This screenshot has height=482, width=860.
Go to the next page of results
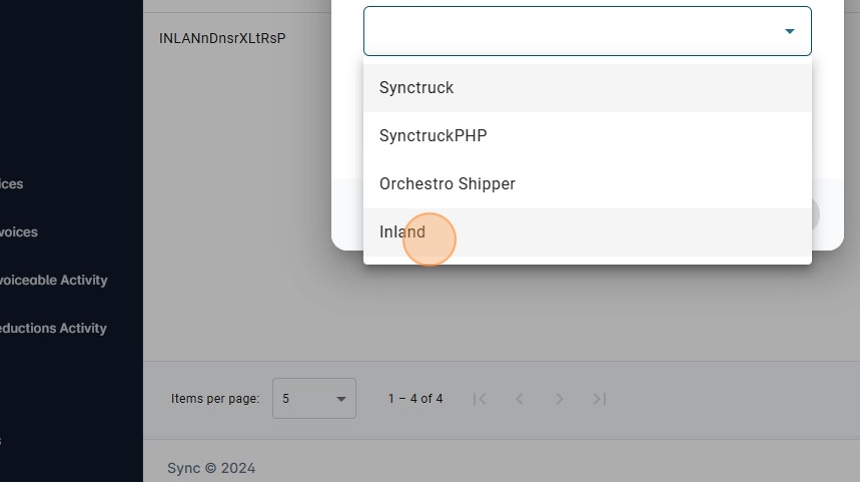[560, 399]
